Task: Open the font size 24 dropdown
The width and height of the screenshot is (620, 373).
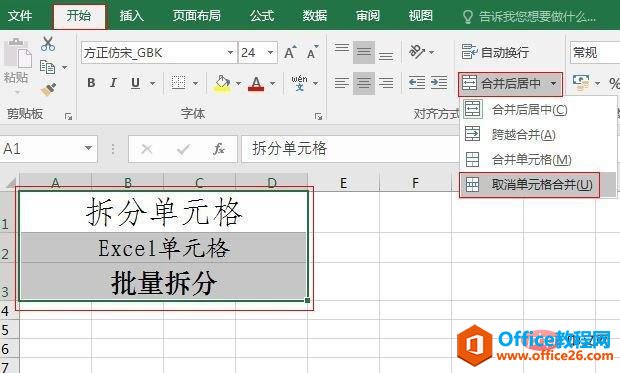Action: point(270,52)
